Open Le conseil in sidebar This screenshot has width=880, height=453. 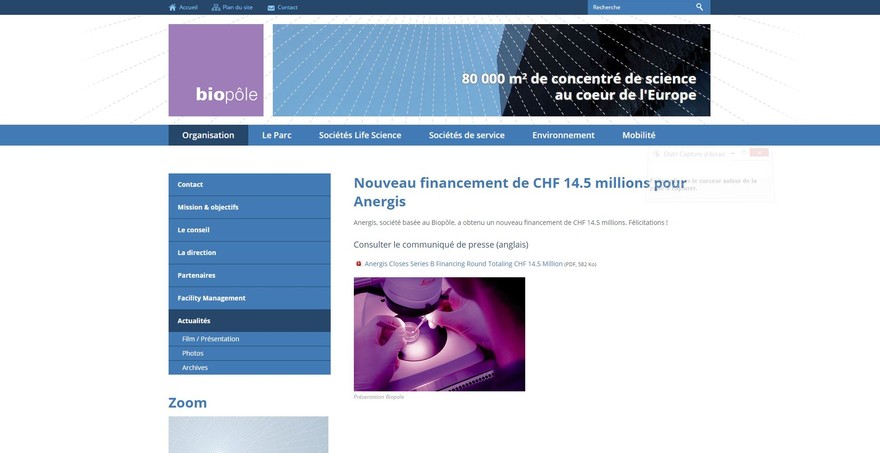(x=250, y=230)
